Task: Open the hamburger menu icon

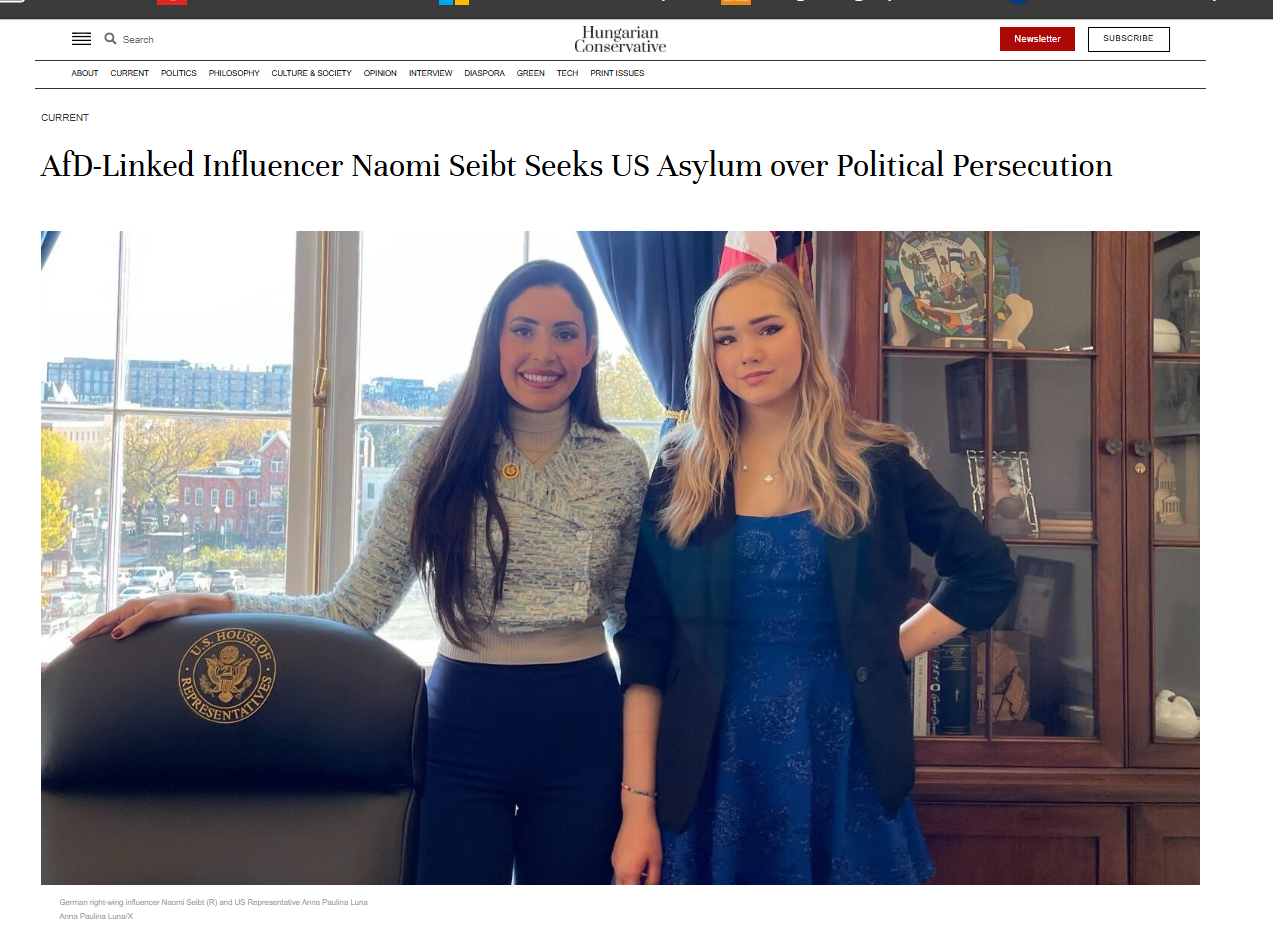Action: click(x=81, y=39)
